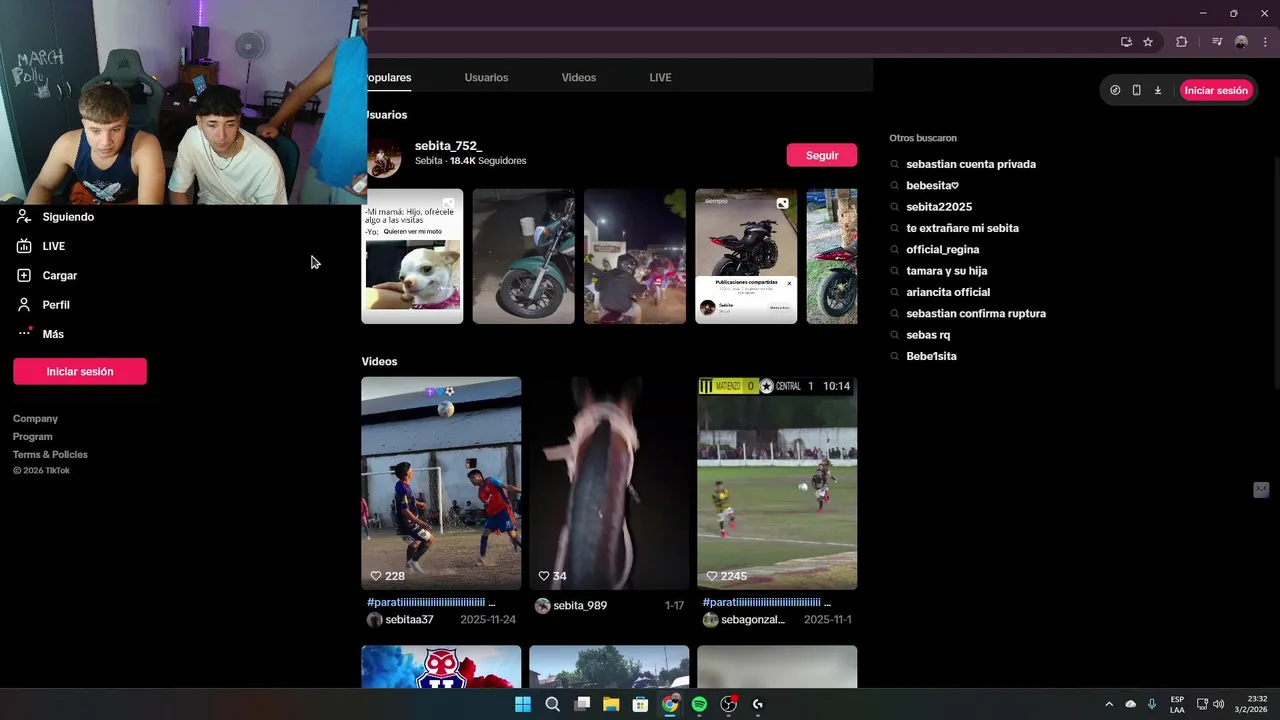Click sebita_989 avatar under second video
Screen dimensions: 1280x720
point(543,606)
